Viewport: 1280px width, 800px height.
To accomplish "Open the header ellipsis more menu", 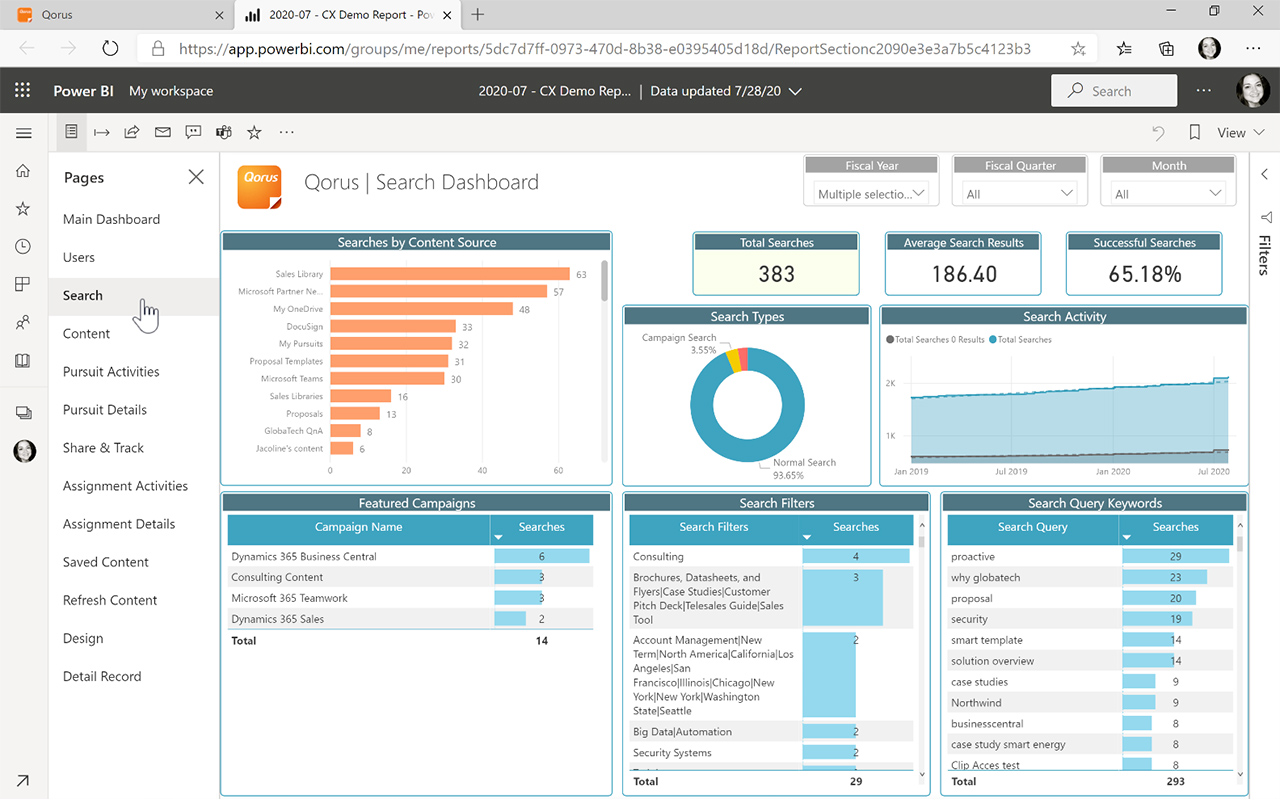I will (x=1204, y=90).
